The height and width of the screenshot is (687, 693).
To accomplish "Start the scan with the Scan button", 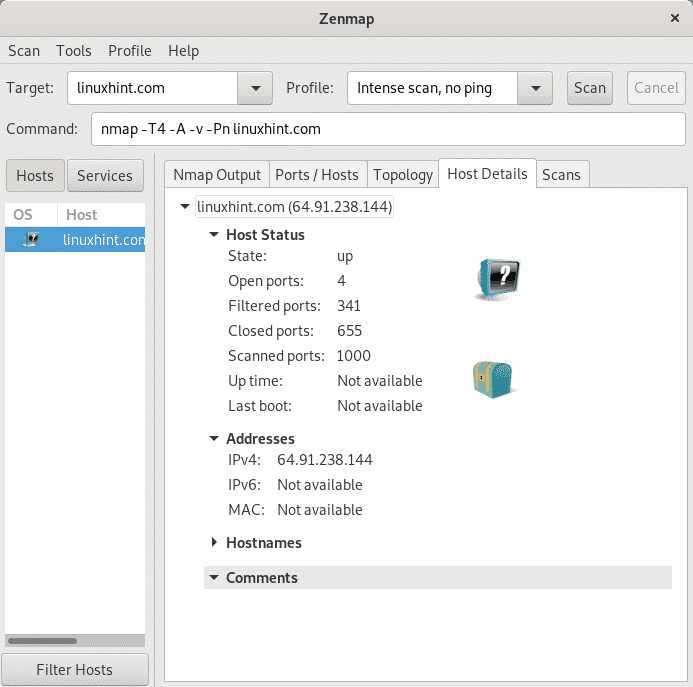I will (590, 88).
